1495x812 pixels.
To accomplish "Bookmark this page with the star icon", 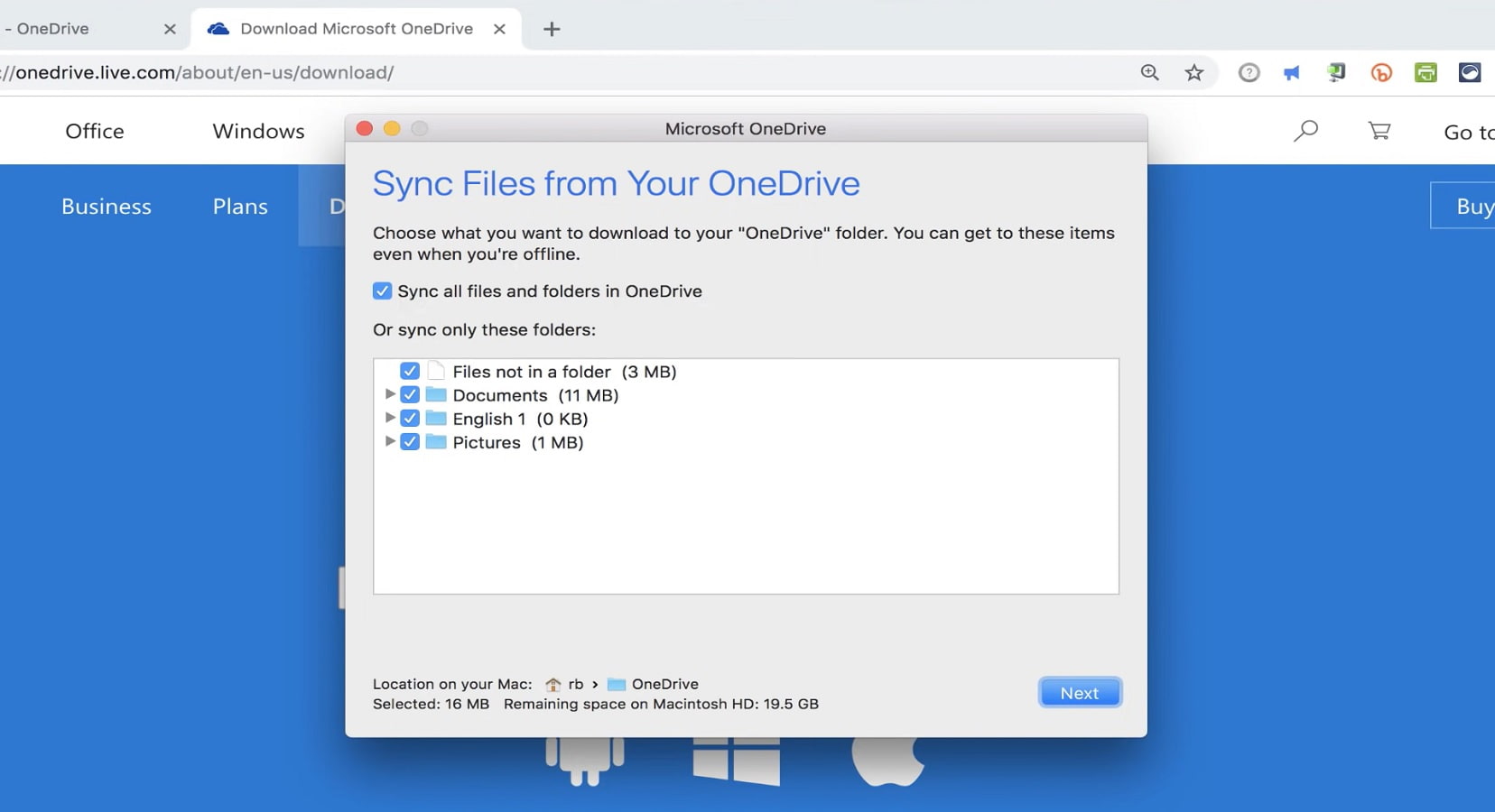I will point(1194,72).
